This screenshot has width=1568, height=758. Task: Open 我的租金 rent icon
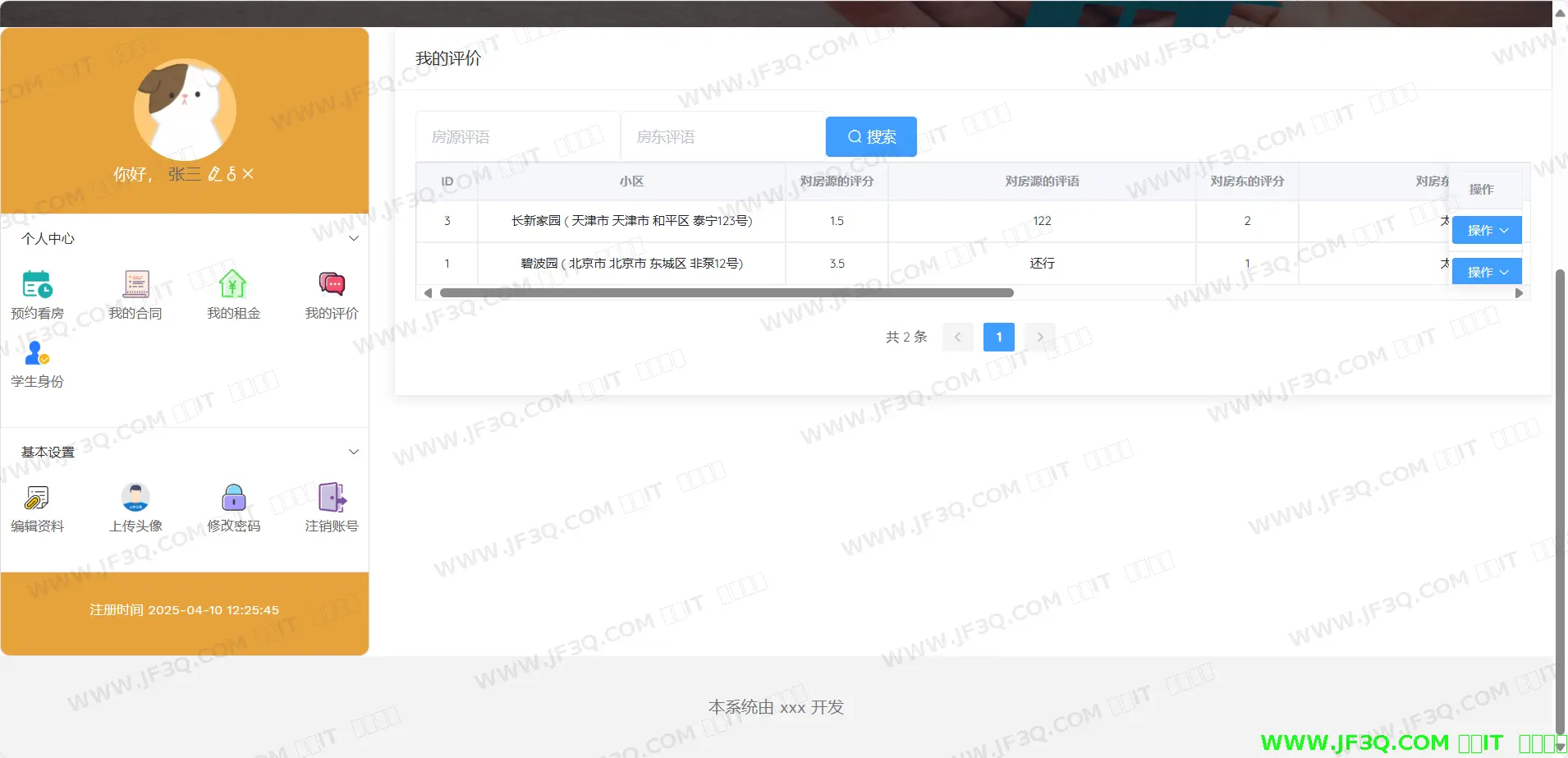pos(233,285)
